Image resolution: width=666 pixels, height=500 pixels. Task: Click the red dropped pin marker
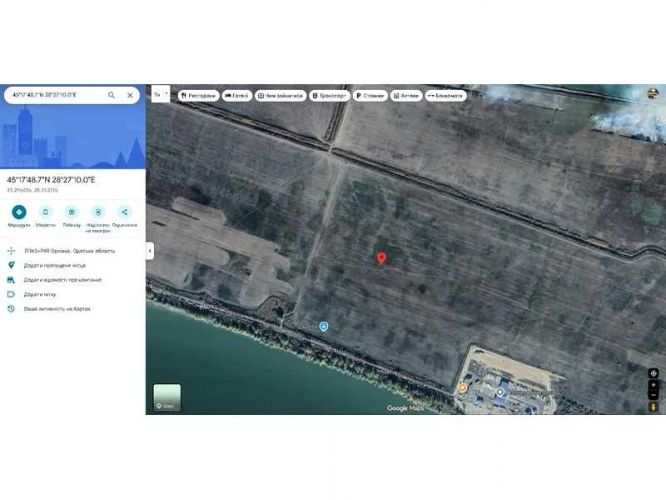pyautogui.click(x=381, y=258)
